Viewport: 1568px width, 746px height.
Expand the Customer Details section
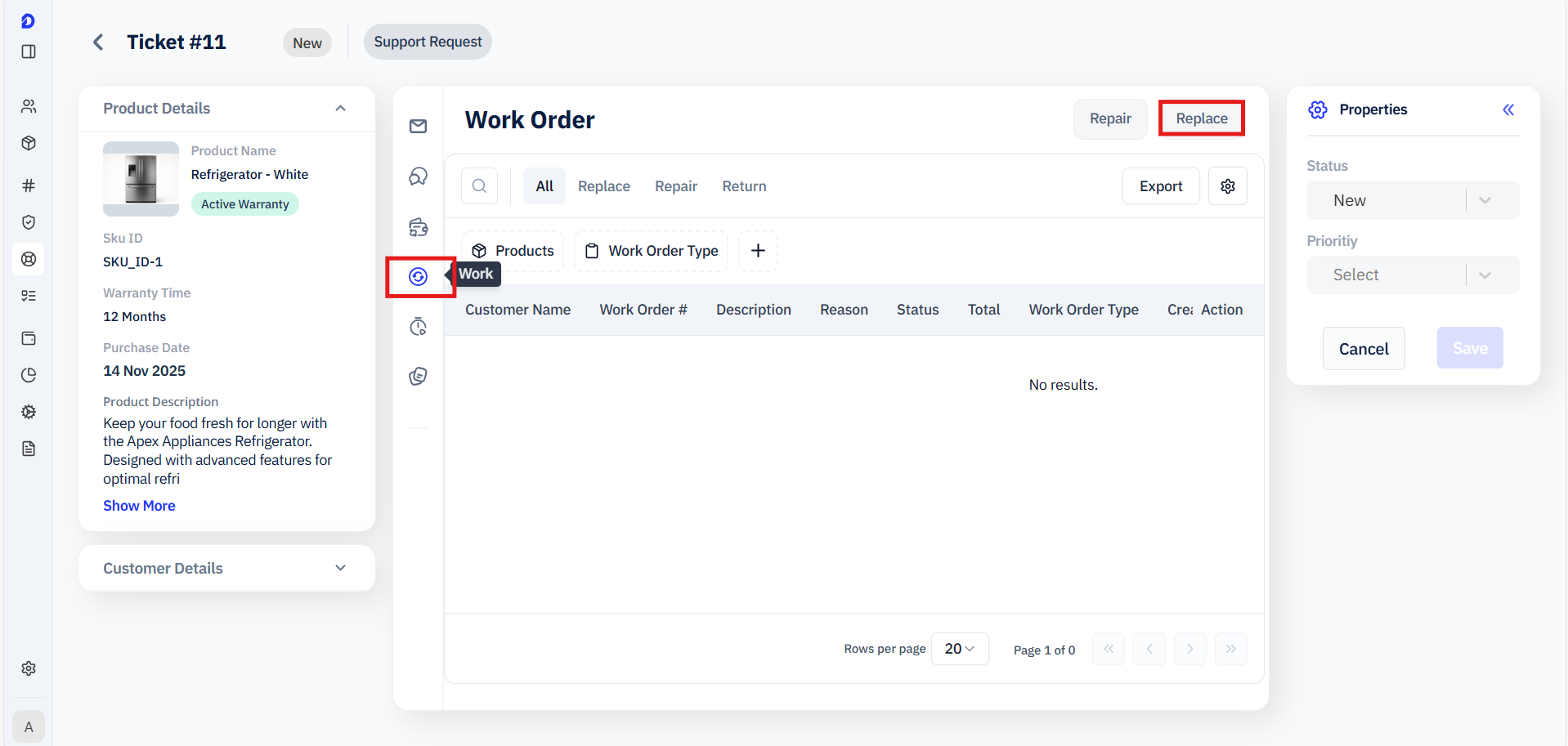click(341, 568)
